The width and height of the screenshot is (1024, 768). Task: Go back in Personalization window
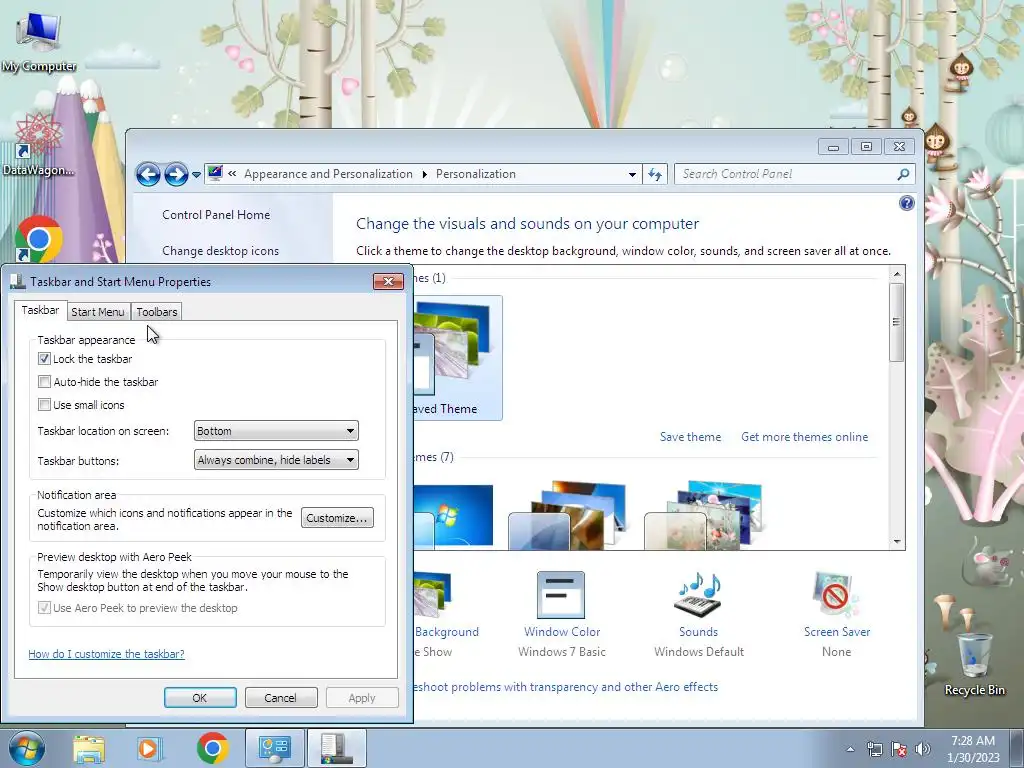148,174
